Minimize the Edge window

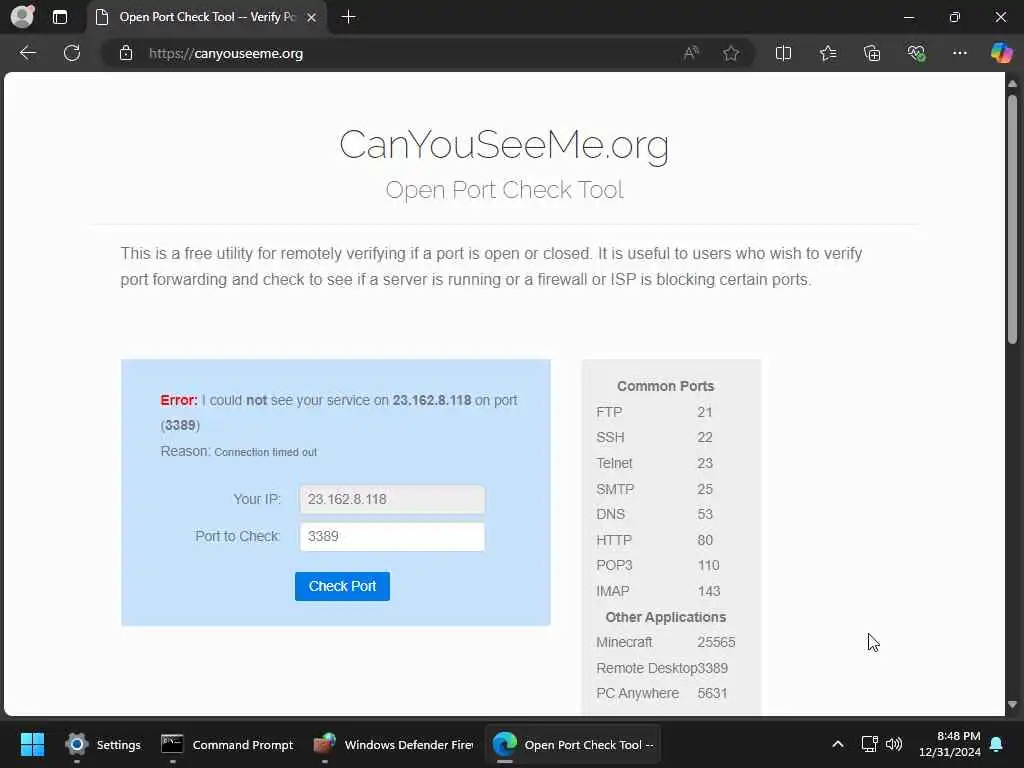pos(908,17)
